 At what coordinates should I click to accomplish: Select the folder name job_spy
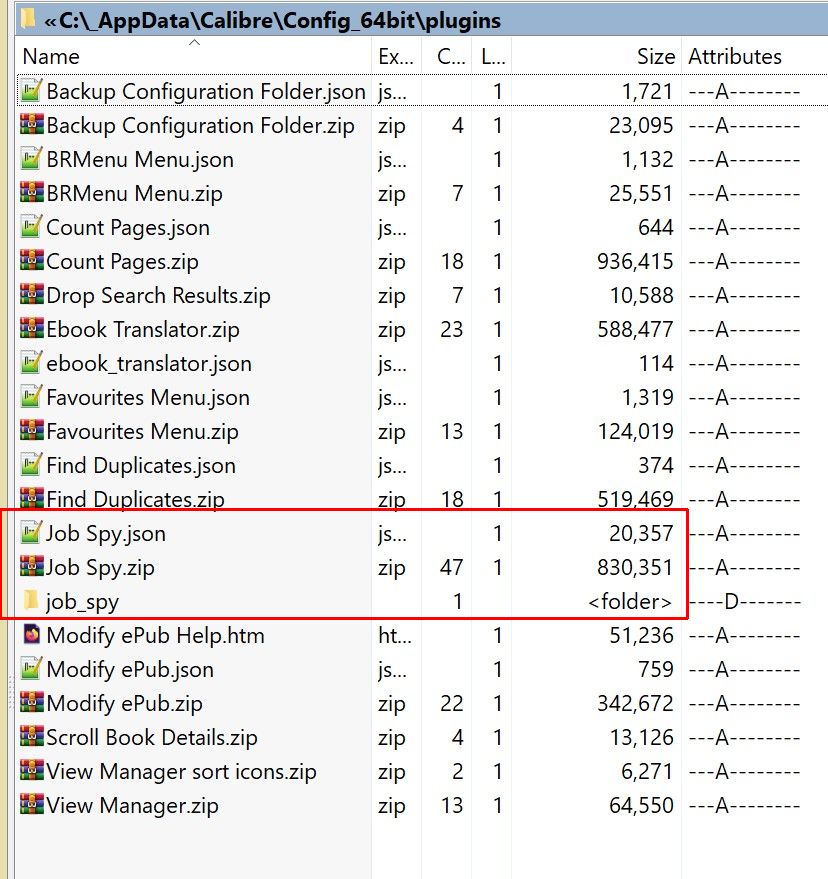[82, 602]
